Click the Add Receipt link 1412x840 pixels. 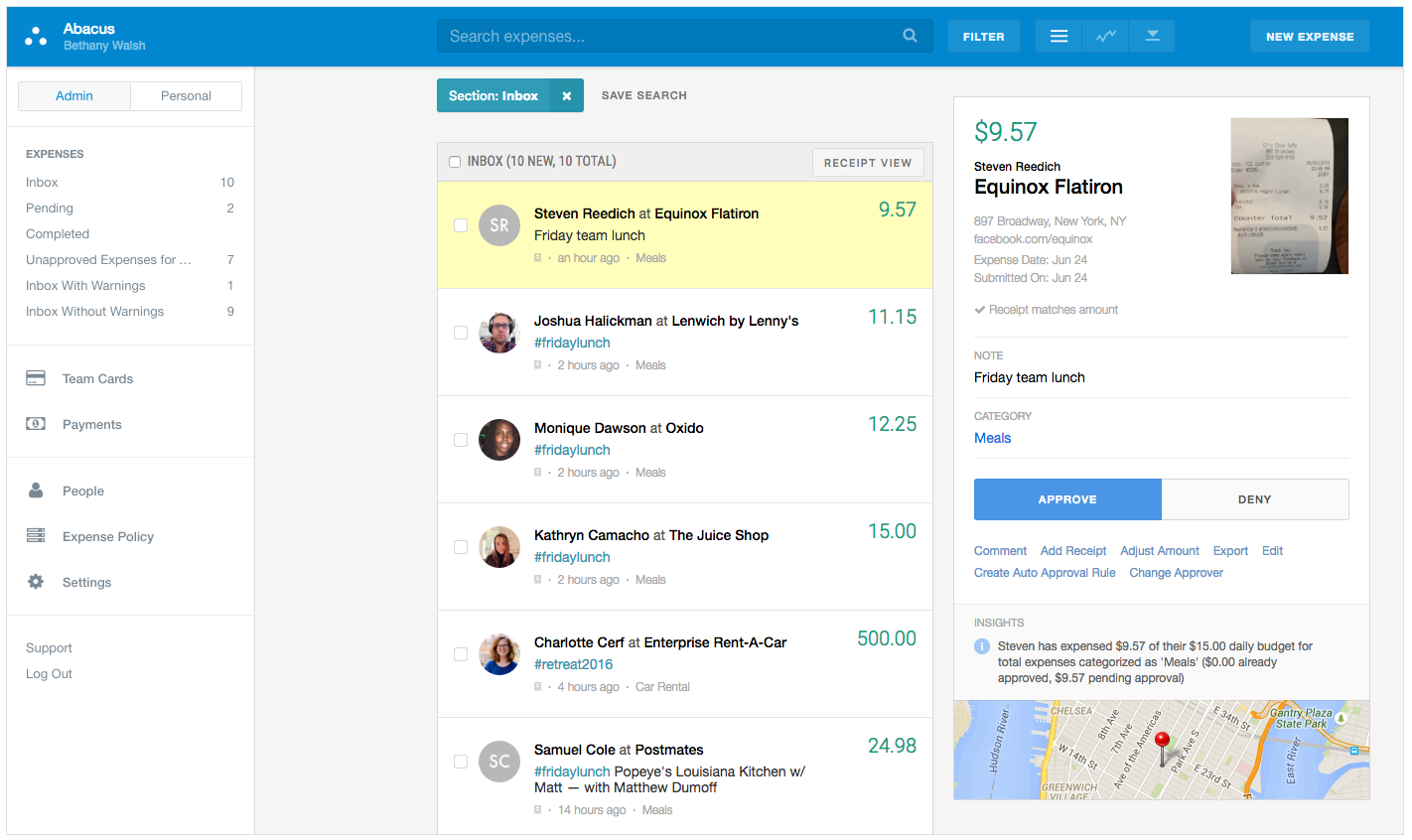1073,551
